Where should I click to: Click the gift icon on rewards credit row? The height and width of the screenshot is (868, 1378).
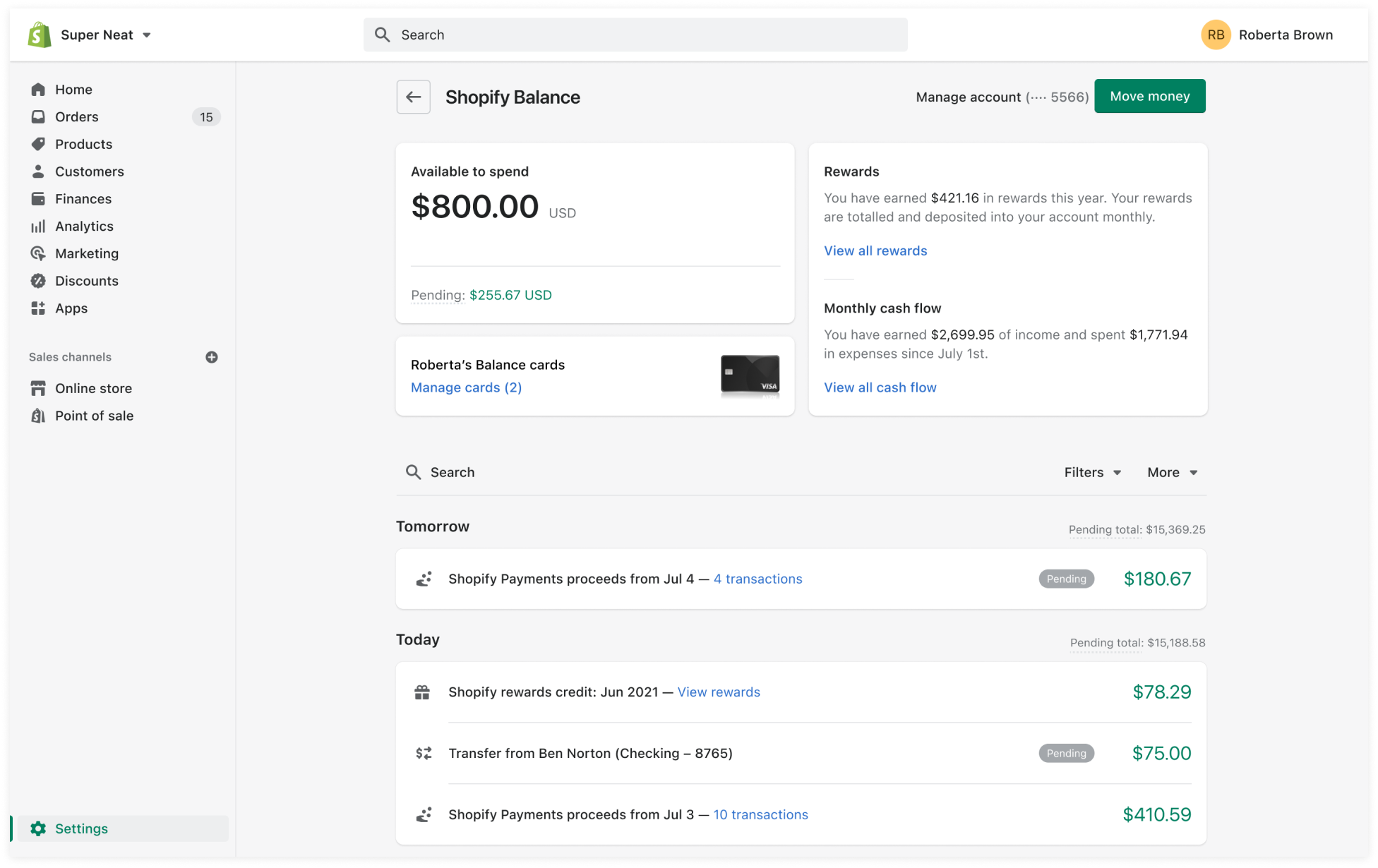click(421, 692)
